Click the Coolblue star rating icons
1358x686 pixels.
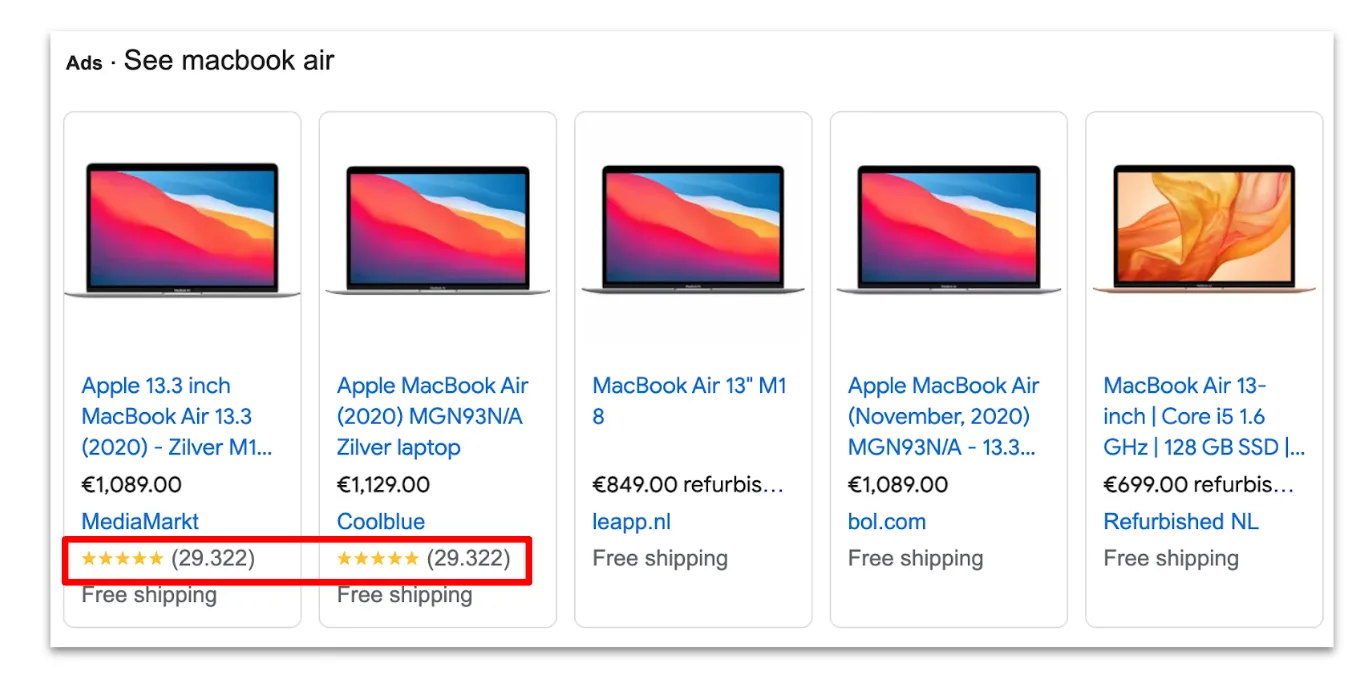click(x=378, y=559)
